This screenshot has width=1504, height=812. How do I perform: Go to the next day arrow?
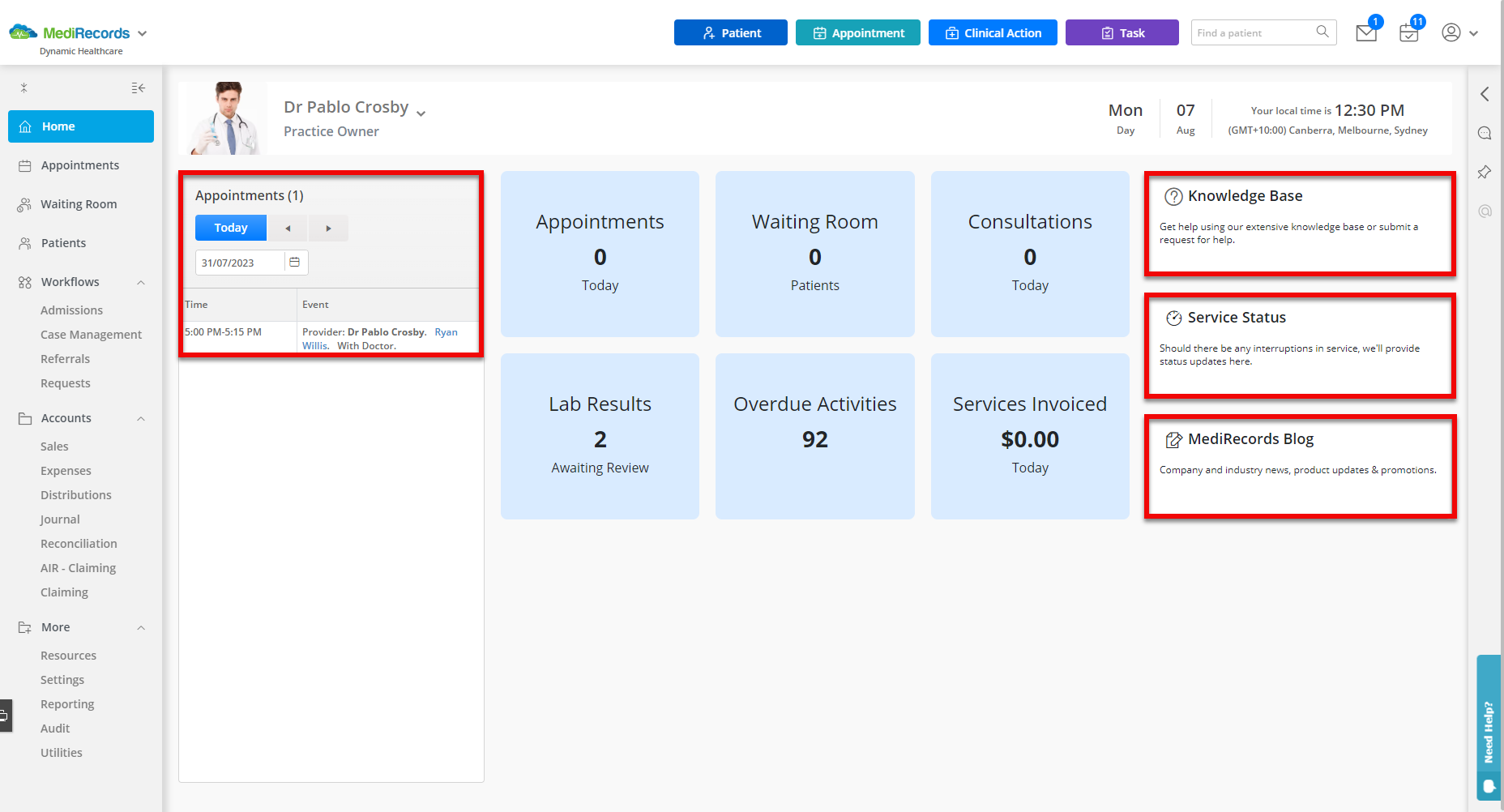[328, 229]
